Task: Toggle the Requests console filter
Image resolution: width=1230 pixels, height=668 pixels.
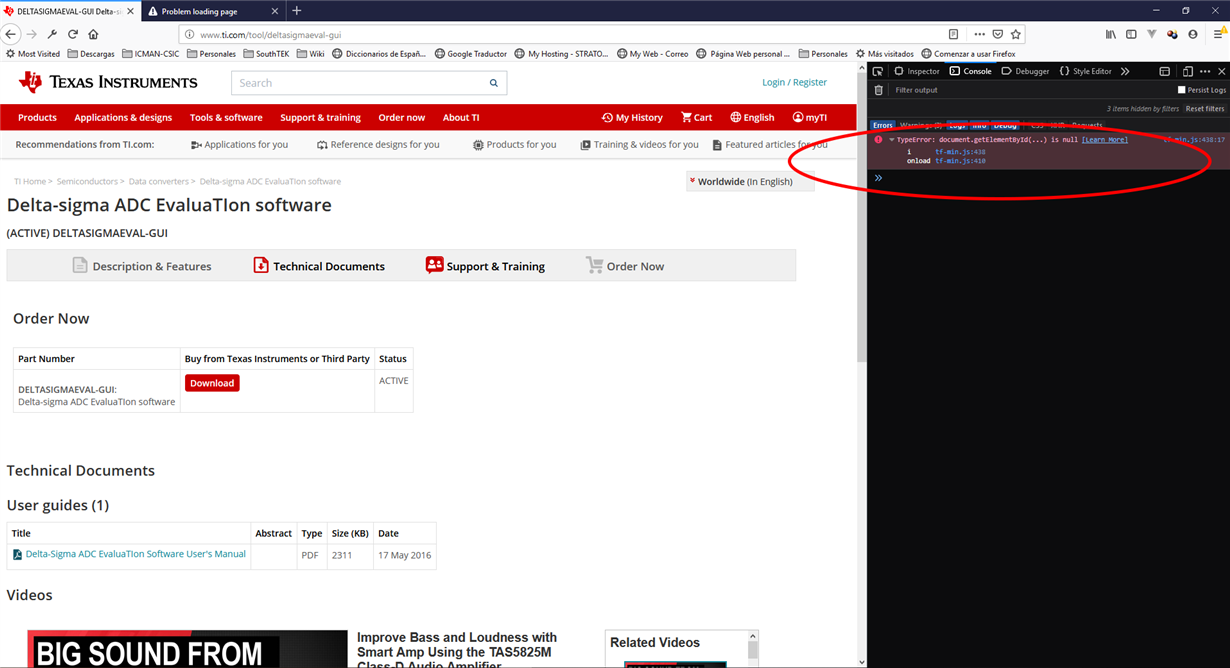Action: pyautogui.click(x=1087, y=125)
